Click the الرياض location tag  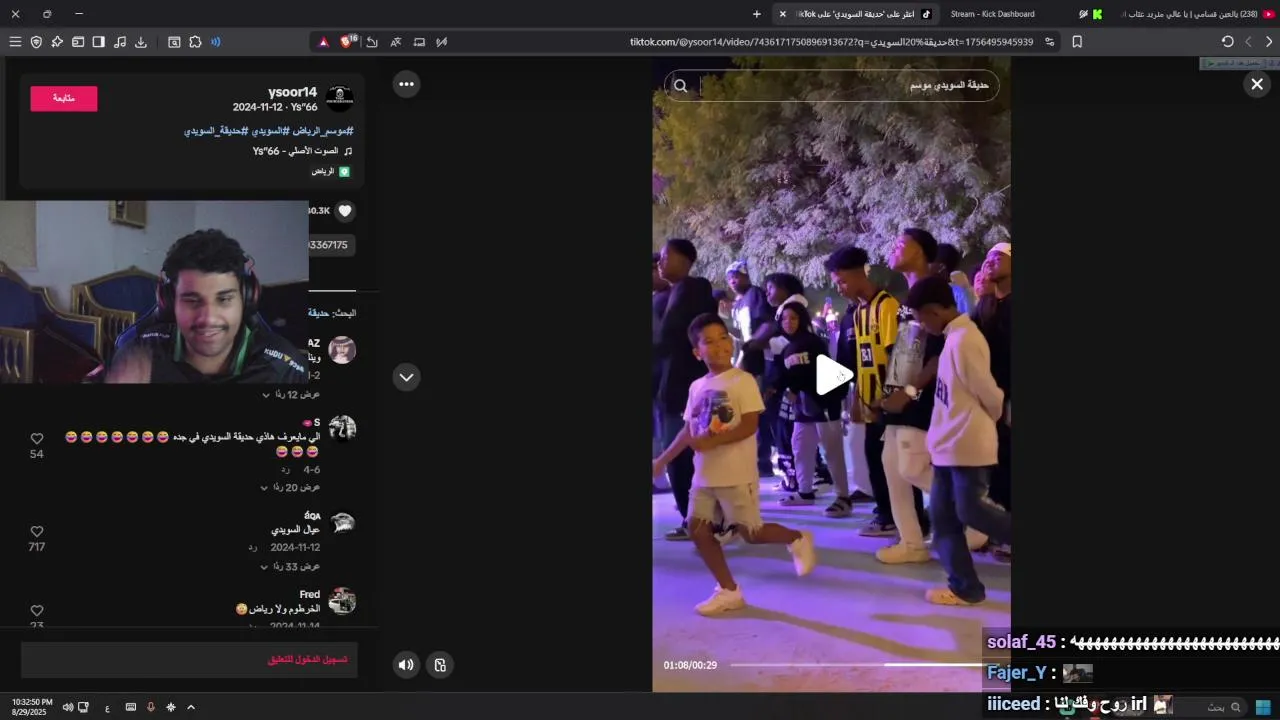pos(330,171)
